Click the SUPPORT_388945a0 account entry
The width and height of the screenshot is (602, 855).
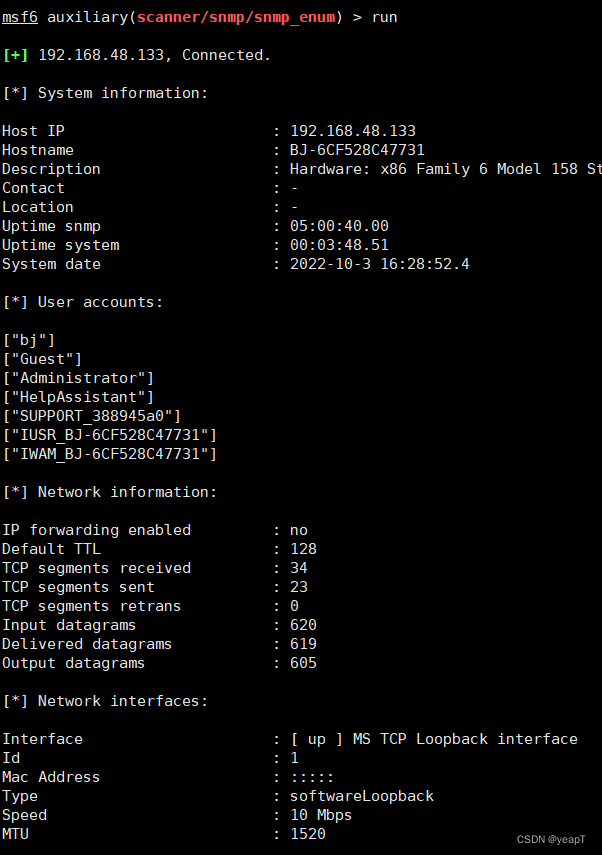point(92,416)
